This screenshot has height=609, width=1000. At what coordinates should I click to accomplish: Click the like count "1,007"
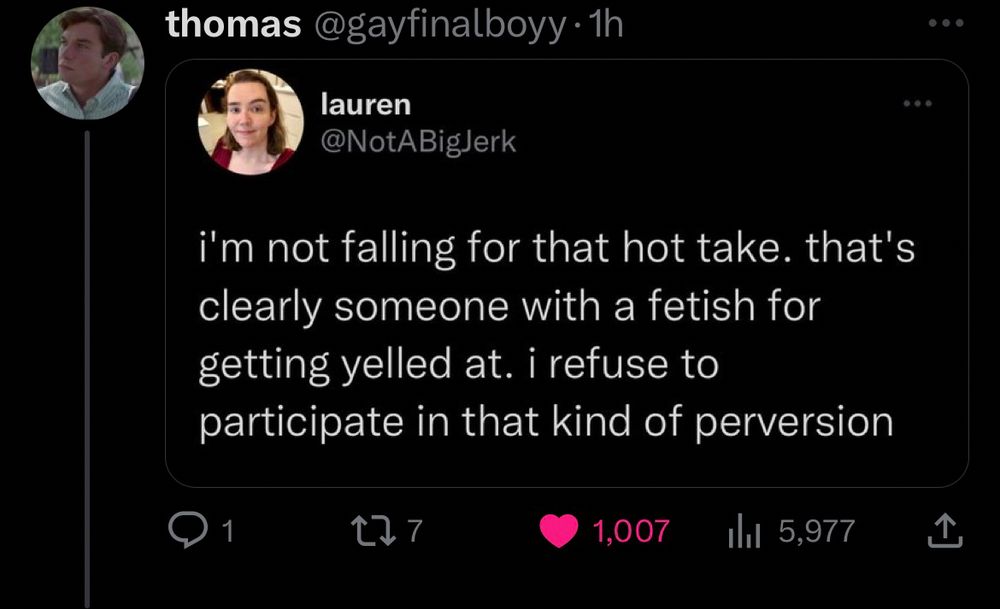pyautogui.click(x=629, y=531)
